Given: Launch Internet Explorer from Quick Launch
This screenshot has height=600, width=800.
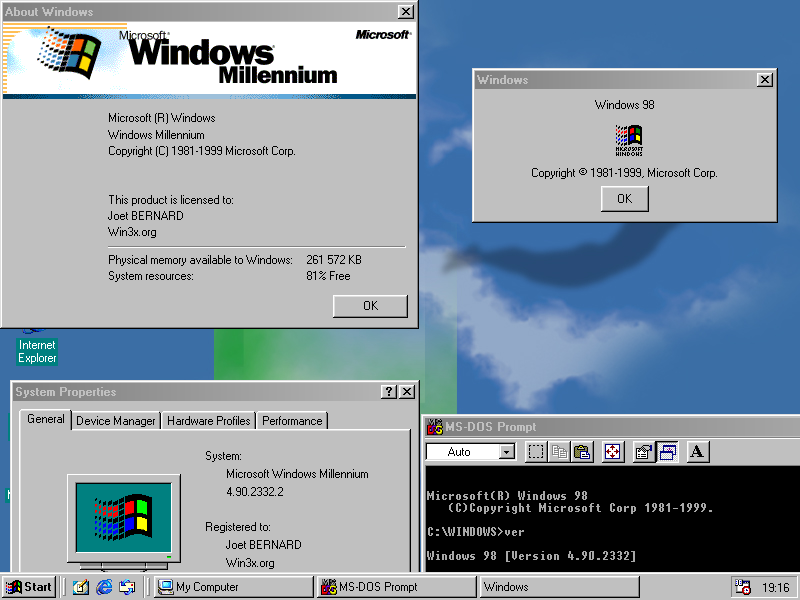Looking at the screenshot, I should (104, 587).
